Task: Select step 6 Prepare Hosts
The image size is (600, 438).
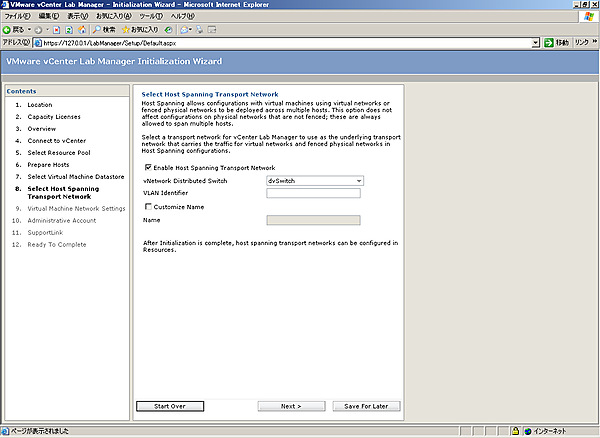Action: pyautogui.click(x=48, y=164)
